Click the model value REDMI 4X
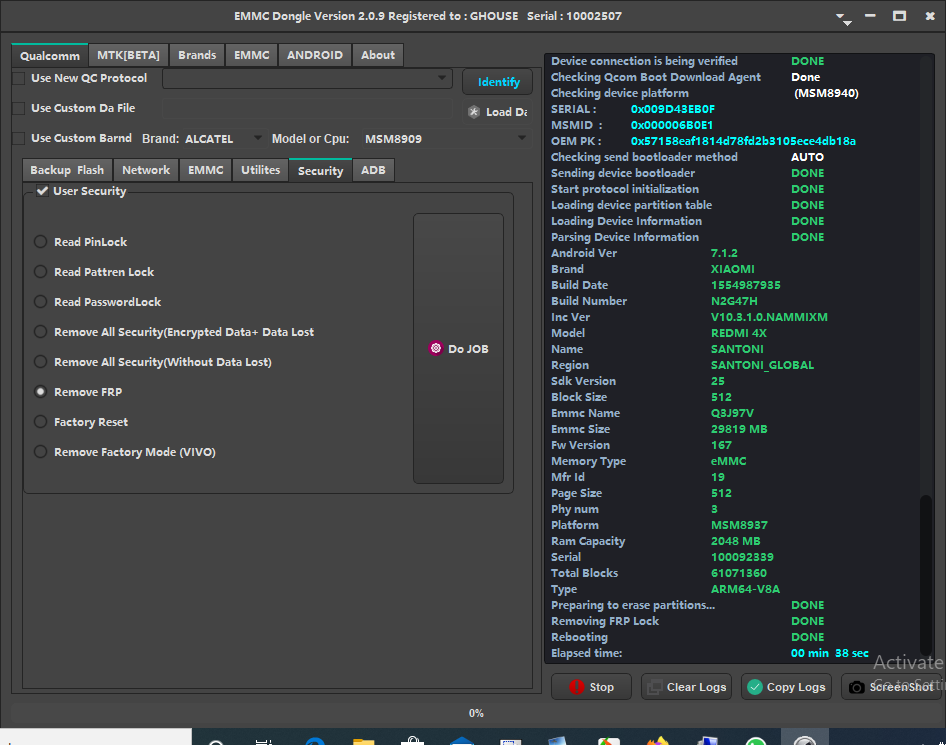This screenshot has height=745, width=946. coord(738,333)
